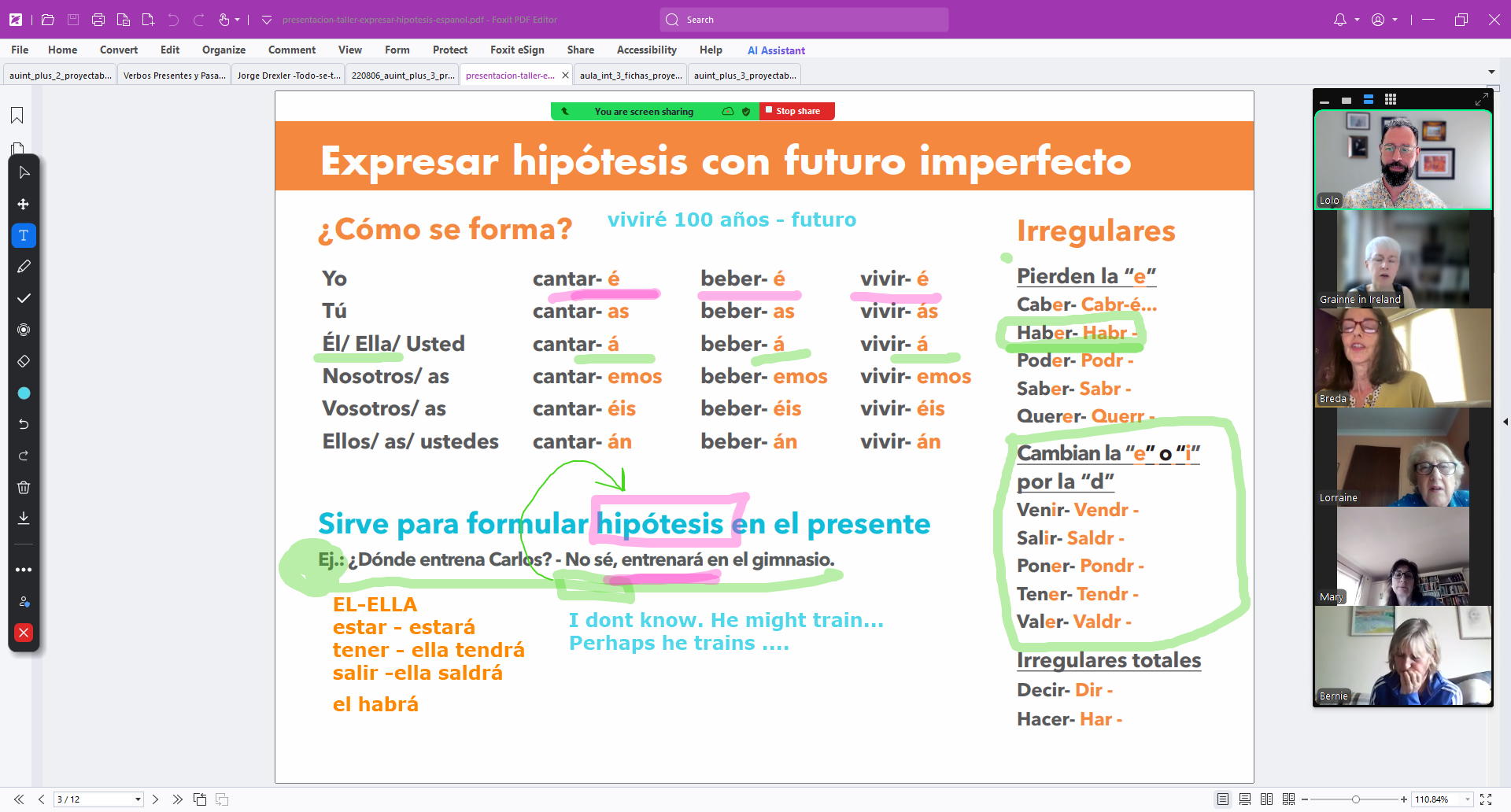Redo annotation in annotation toolbar
The width and height of the screenshot is (1511, 812).
[x=24, y=456]
